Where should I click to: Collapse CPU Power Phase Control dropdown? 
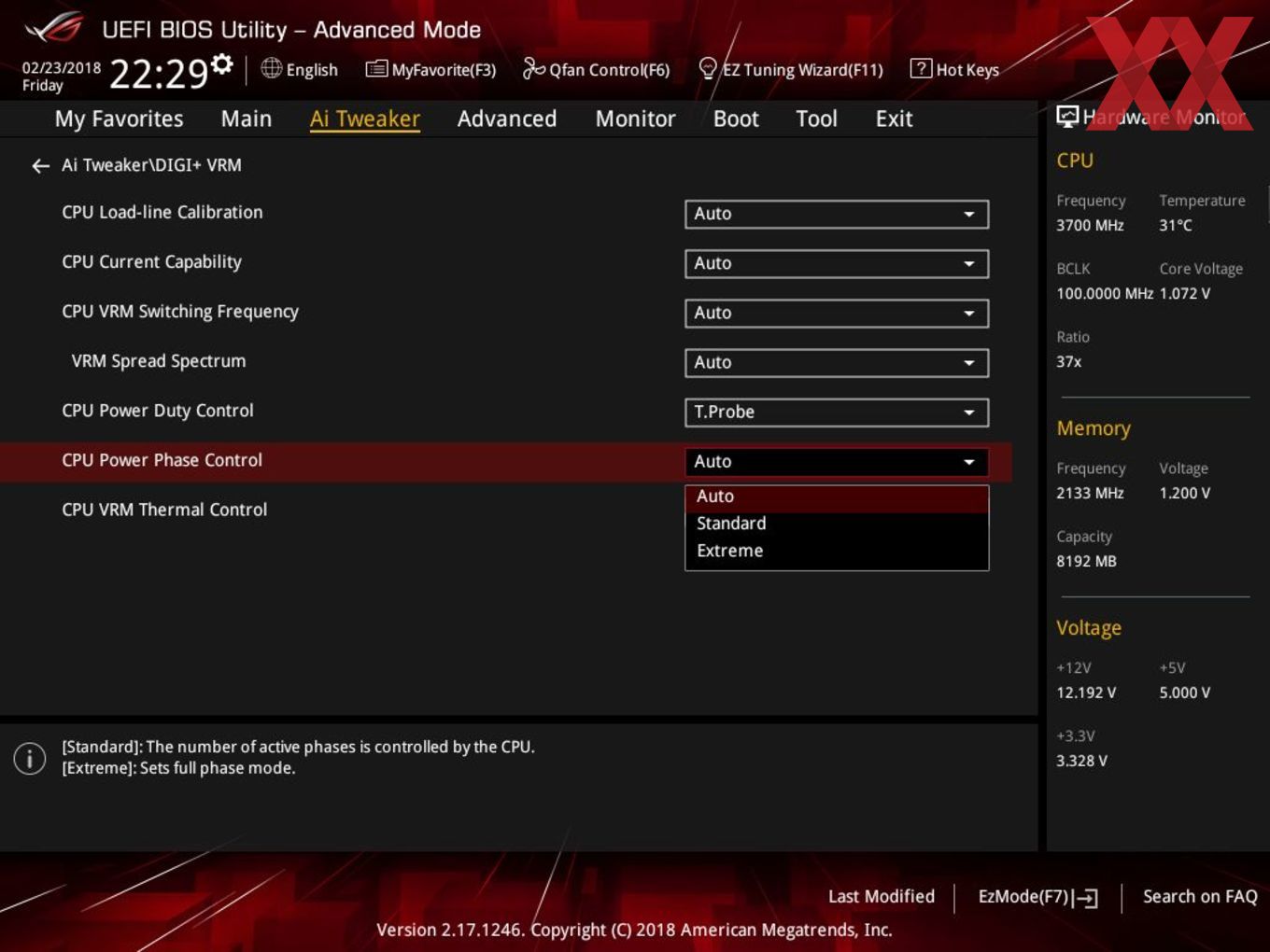(837, 461)
